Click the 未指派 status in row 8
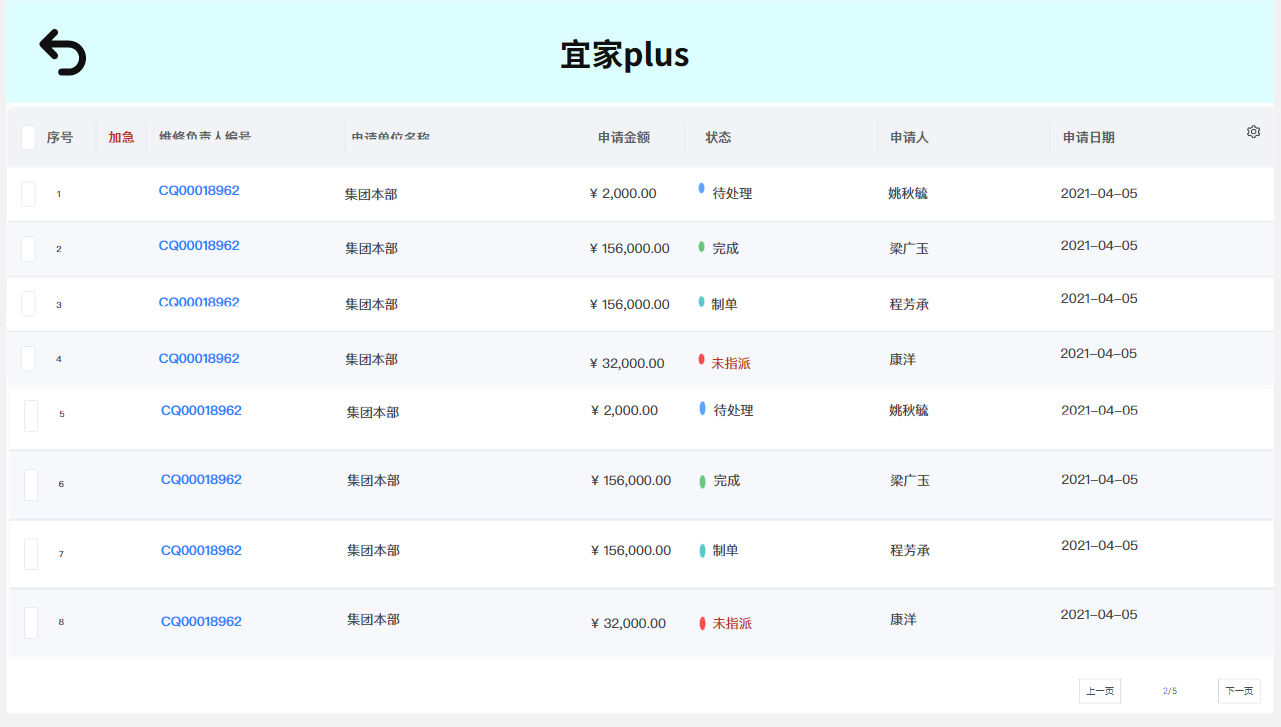Image resolution: width=1281 pixels, height=727 pixels. 732,623
